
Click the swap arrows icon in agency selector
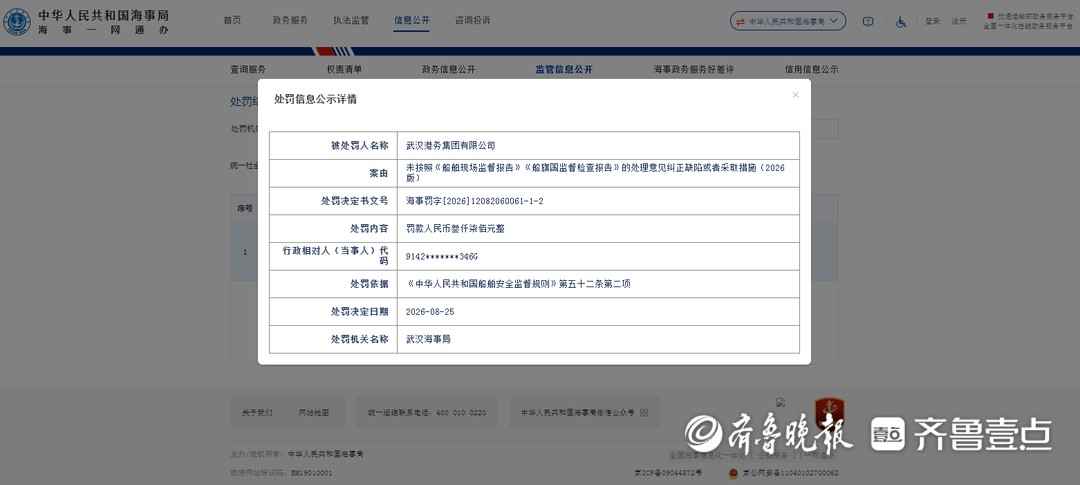[x=740, y=21]
